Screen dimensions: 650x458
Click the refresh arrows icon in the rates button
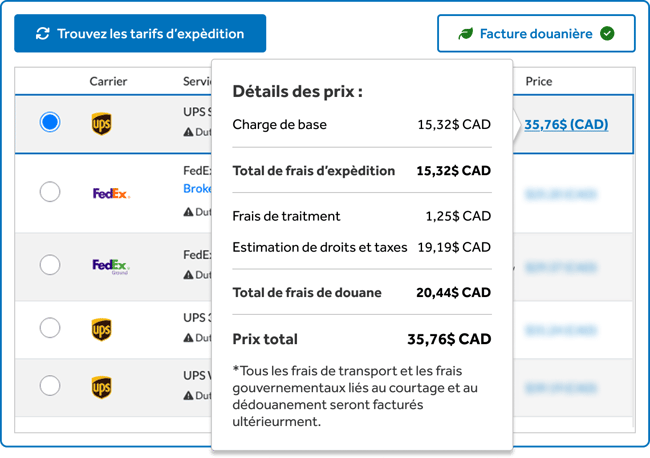[x=43, y=34]
